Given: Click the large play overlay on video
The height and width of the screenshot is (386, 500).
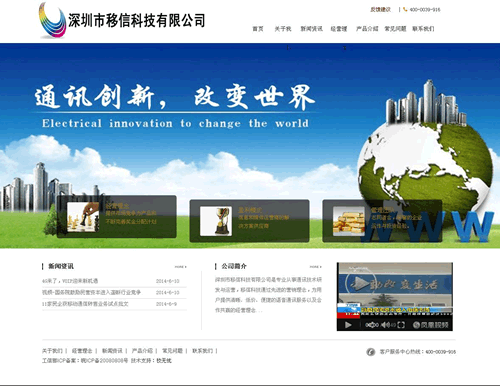Looking at the screenshot, I should pos(359,284).
